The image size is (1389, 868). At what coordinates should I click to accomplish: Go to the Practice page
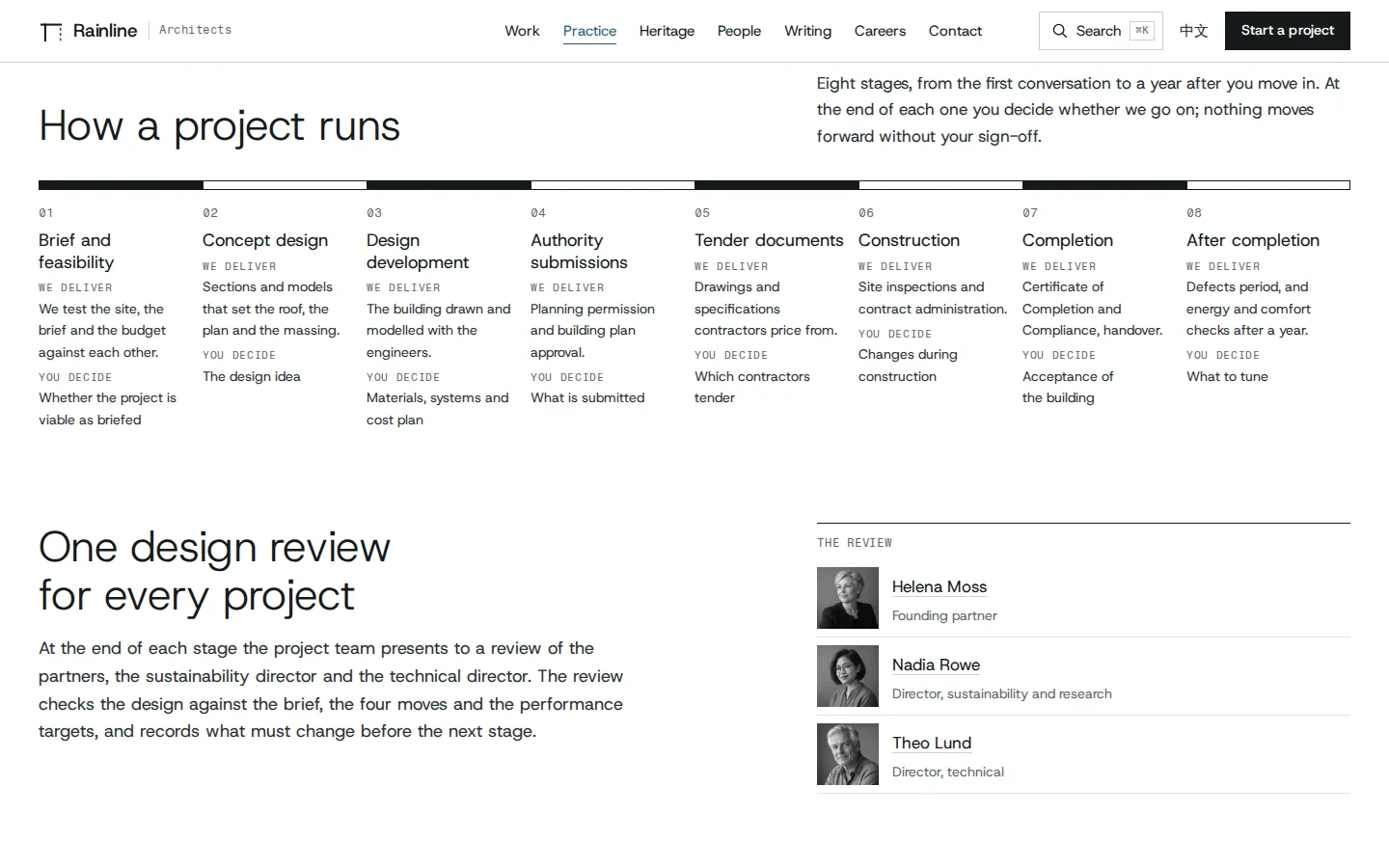589,31
